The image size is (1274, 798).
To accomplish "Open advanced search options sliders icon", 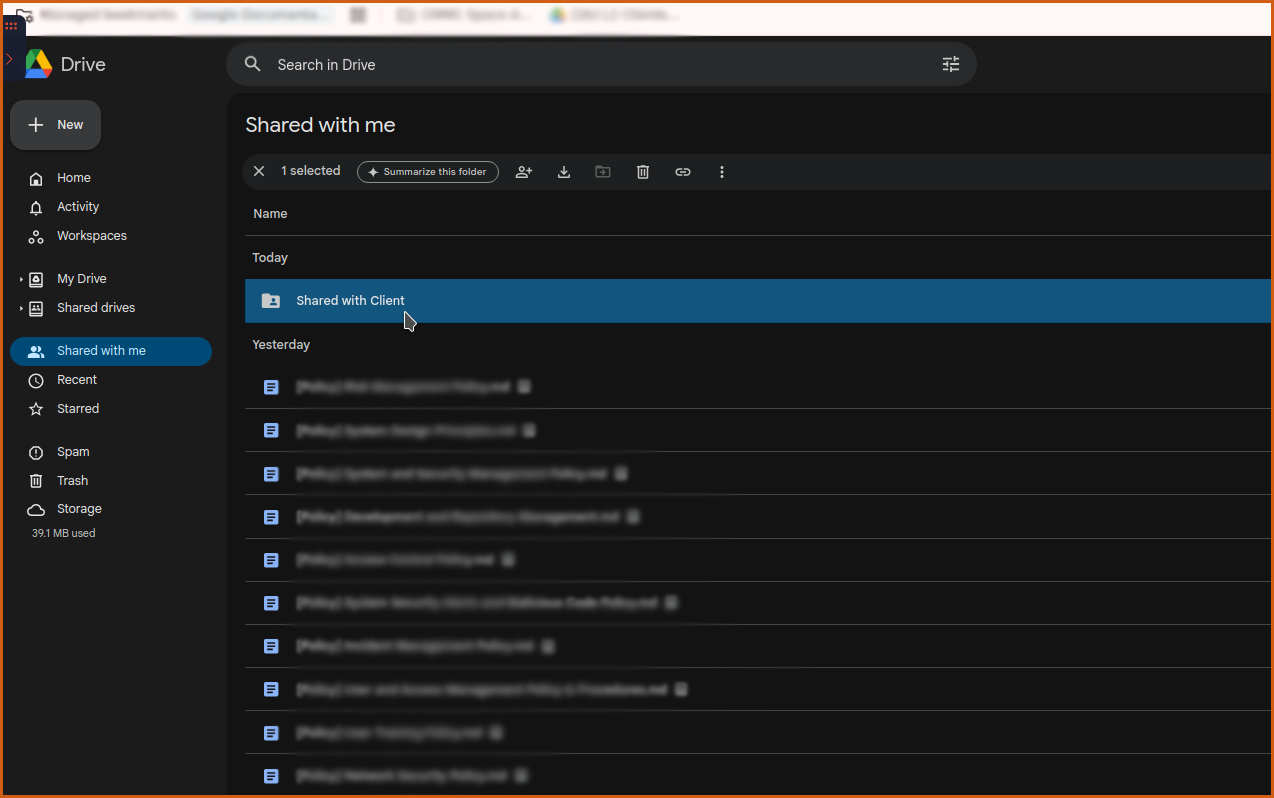I will click(951, 64).
